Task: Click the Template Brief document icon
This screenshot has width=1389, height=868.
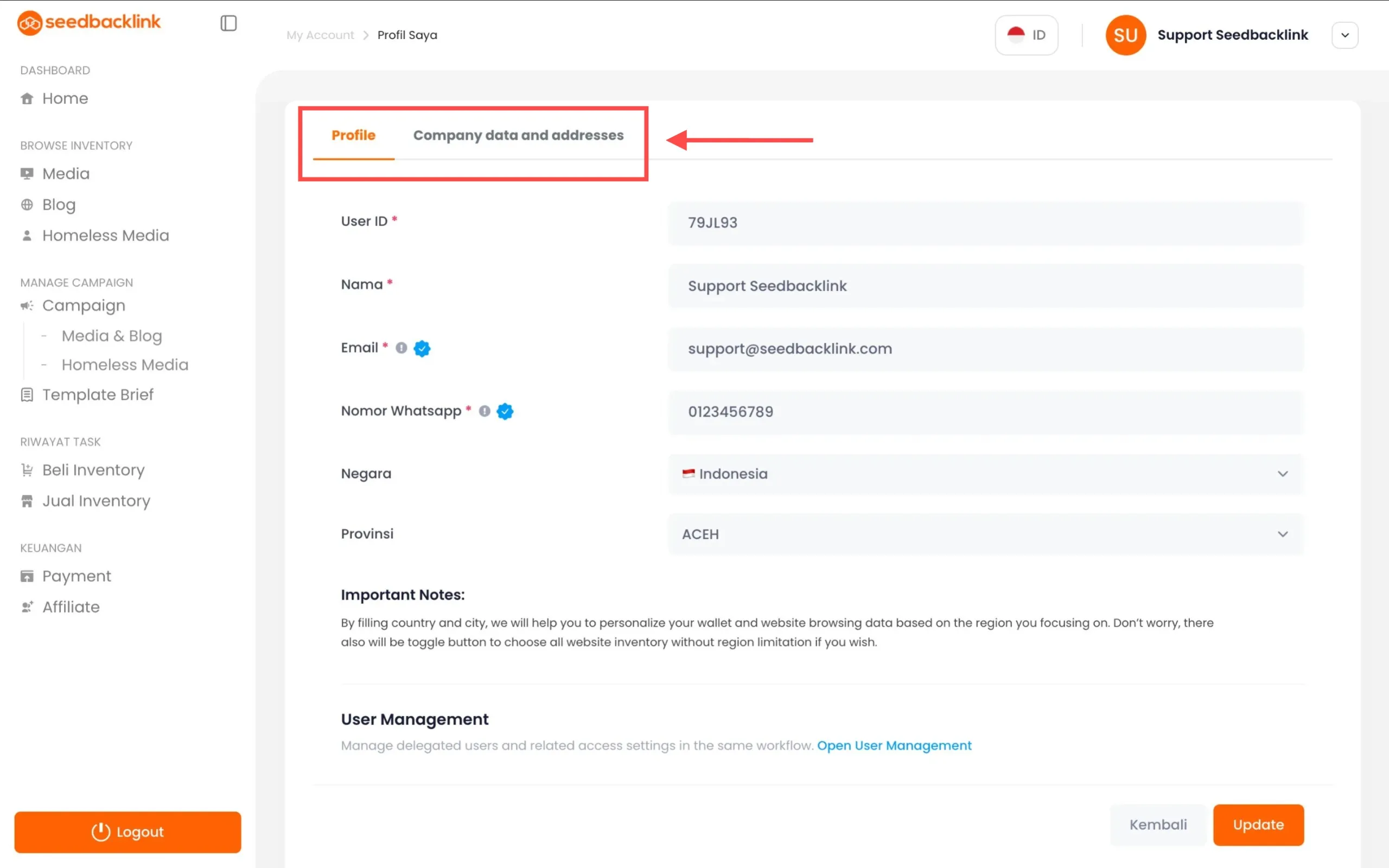Action: tap(27, 395)
